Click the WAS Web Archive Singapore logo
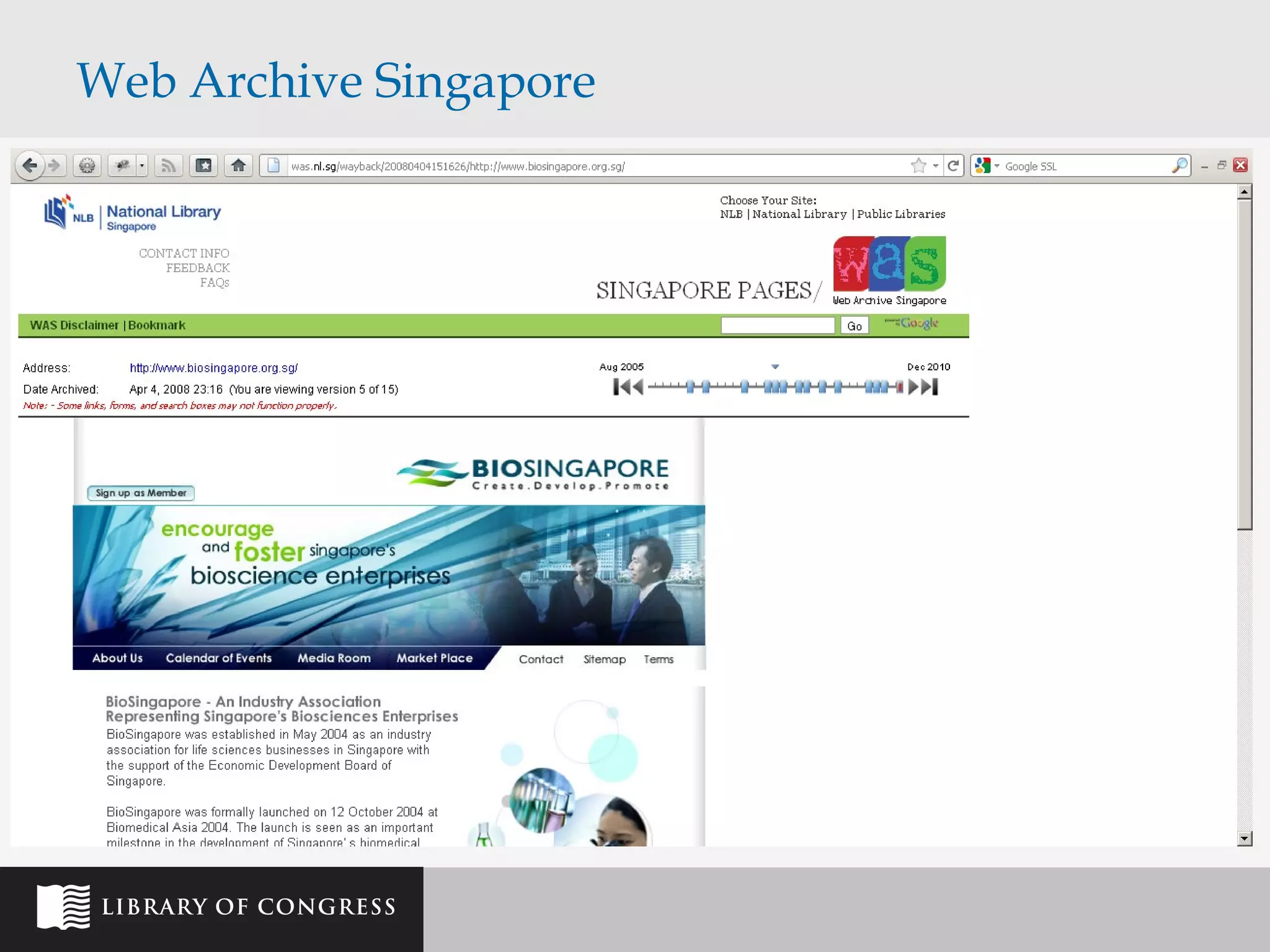 (889, 271)
